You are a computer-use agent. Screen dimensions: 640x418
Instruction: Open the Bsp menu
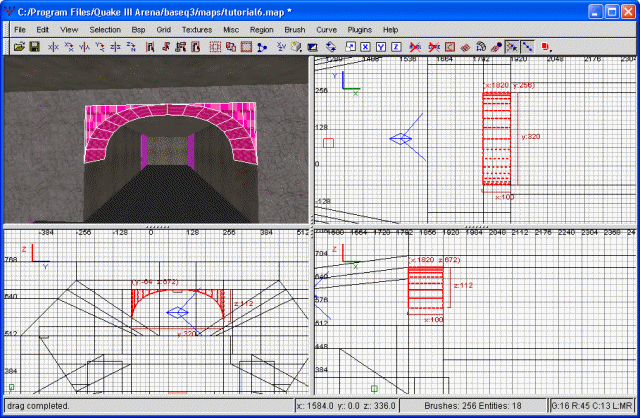[138, 30]
